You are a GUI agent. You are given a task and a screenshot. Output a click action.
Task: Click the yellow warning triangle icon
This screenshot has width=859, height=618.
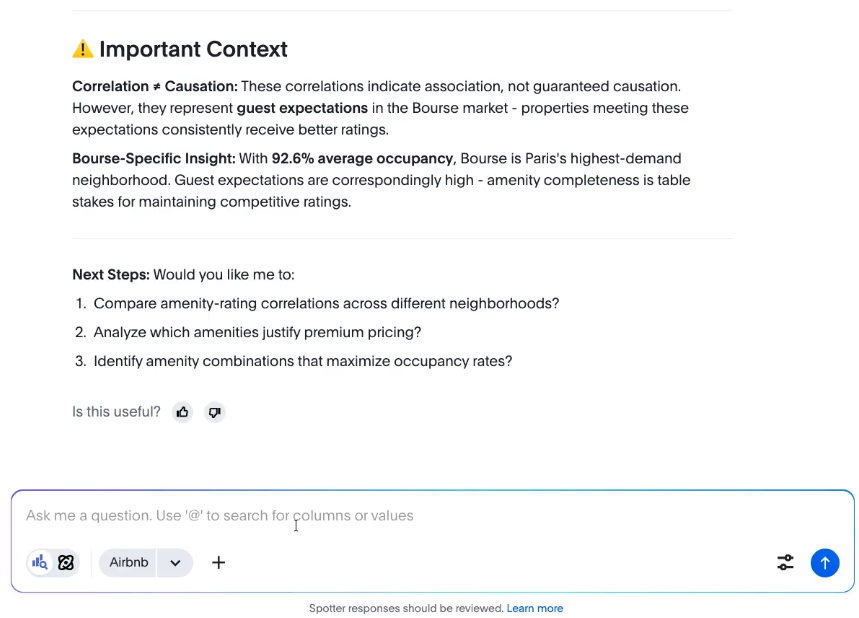[x=83, y=49]
